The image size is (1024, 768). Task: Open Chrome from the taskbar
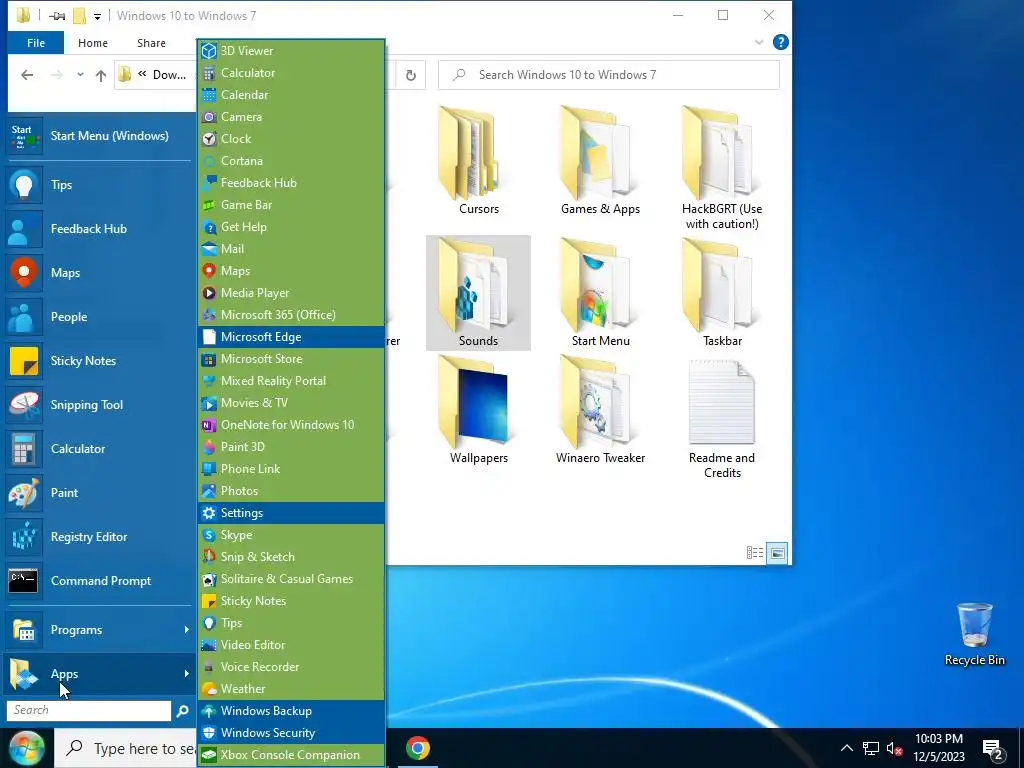pyautogui.click(x=418, y=748)
